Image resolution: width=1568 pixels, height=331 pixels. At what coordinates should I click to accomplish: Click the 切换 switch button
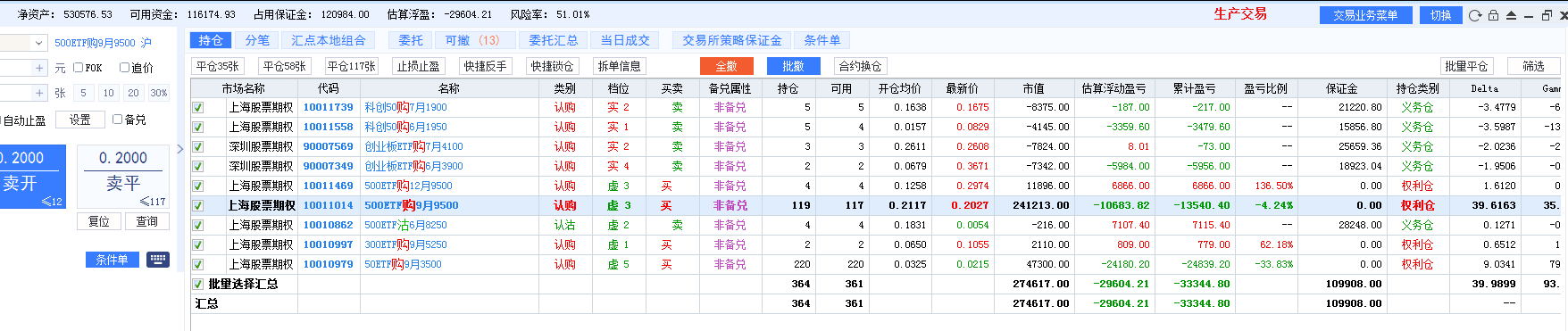tap(1440, 15)
